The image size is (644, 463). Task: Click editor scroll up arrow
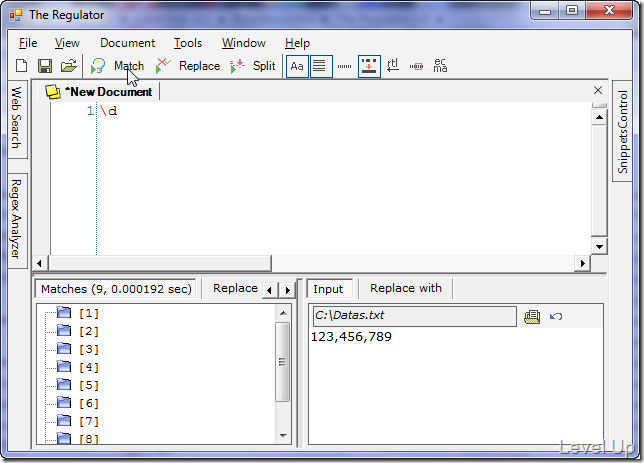point(599,117)
